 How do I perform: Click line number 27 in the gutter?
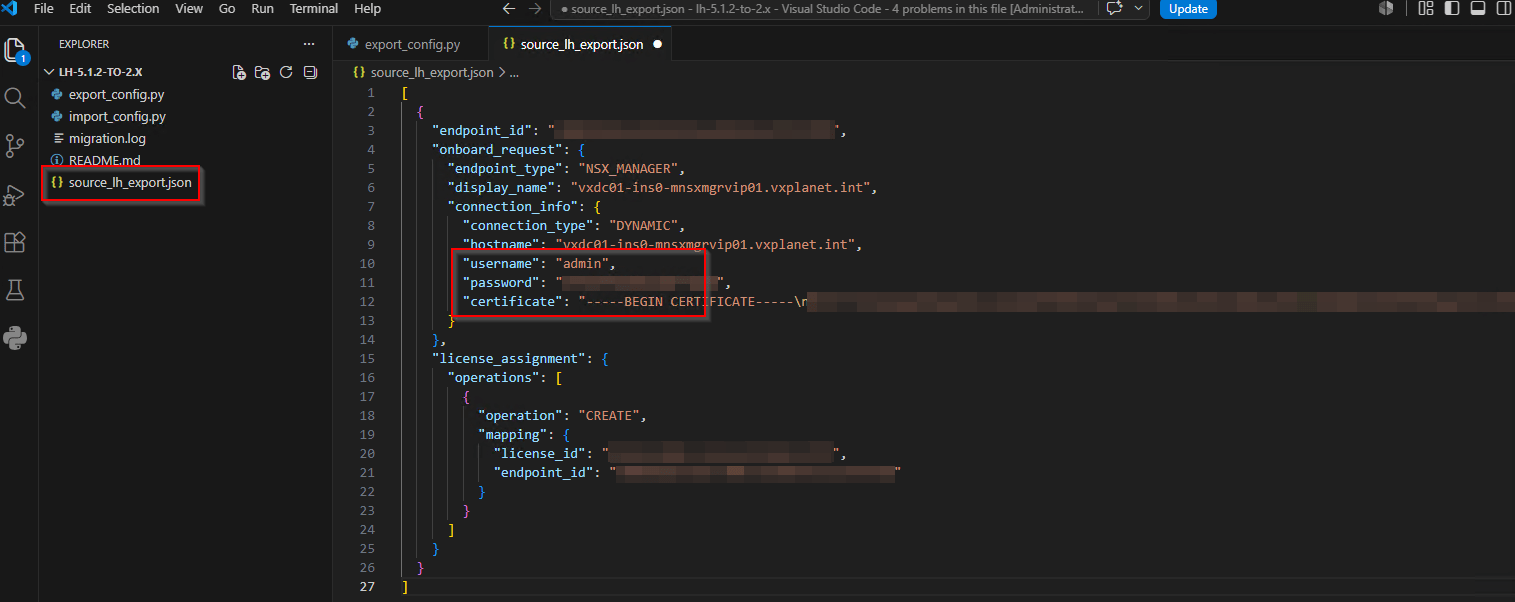(x=368, y=586)
